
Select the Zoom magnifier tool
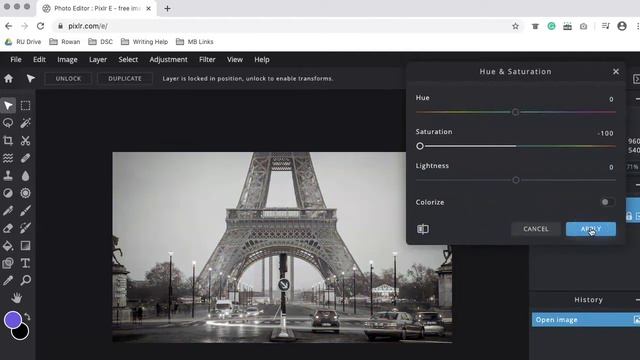pyautogui.click(x=25, y=280)
